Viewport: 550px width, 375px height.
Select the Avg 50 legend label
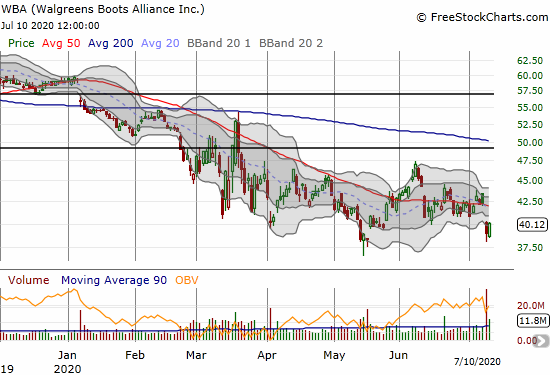click(x=61, y=43)
